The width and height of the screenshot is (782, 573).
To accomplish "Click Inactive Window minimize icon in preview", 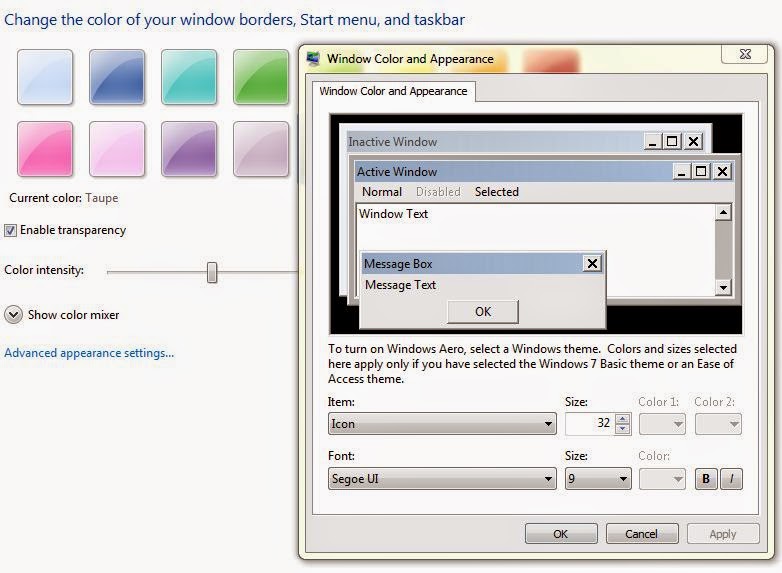I will tap(652, 142).
